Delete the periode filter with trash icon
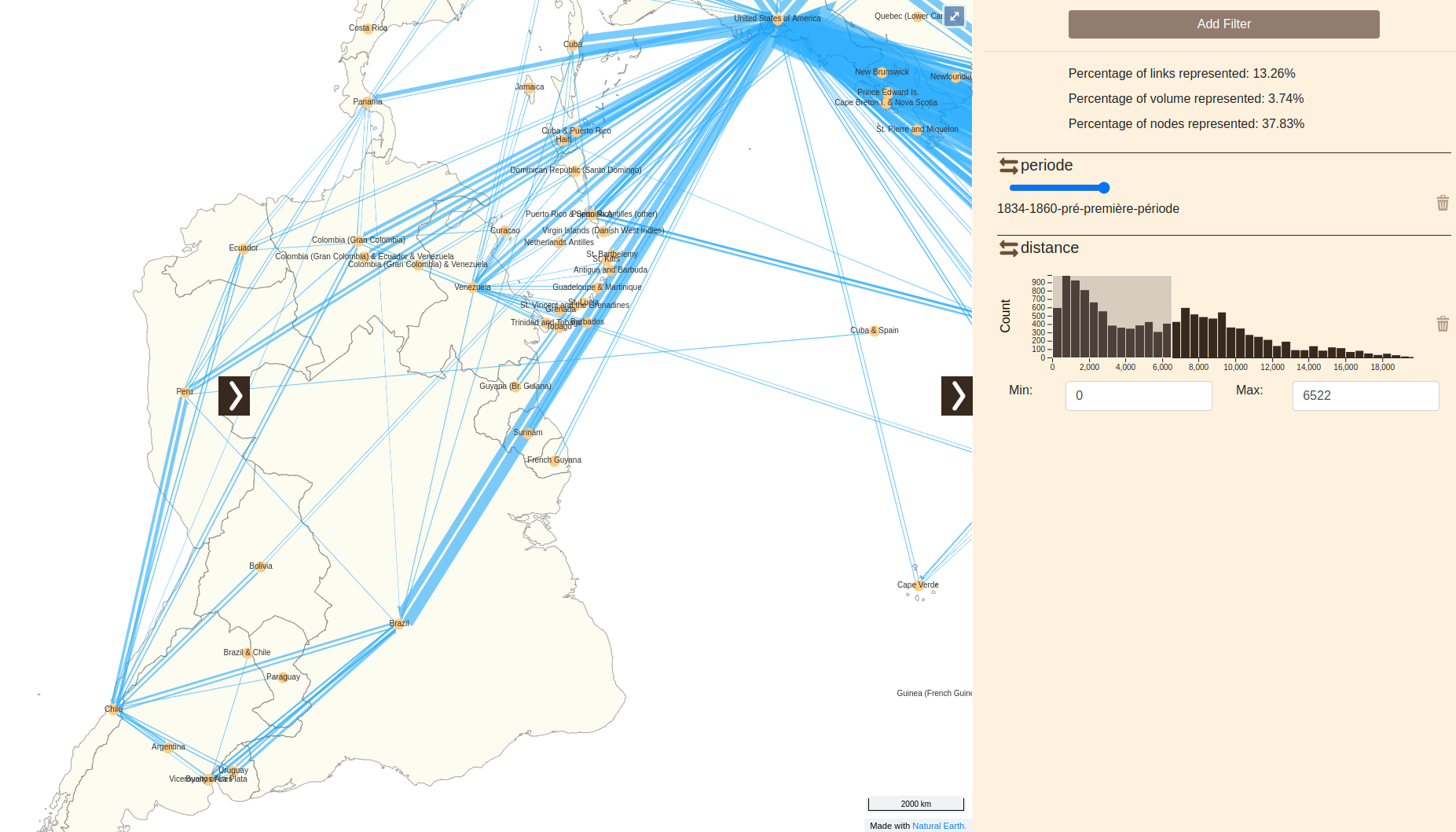The height and width of the screenshot is (832, 1456). pos(1443,203)
